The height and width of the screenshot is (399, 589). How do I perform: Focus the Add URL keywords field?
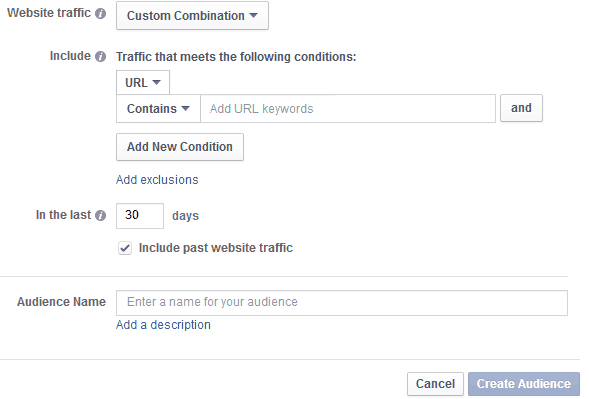point(348,109)
